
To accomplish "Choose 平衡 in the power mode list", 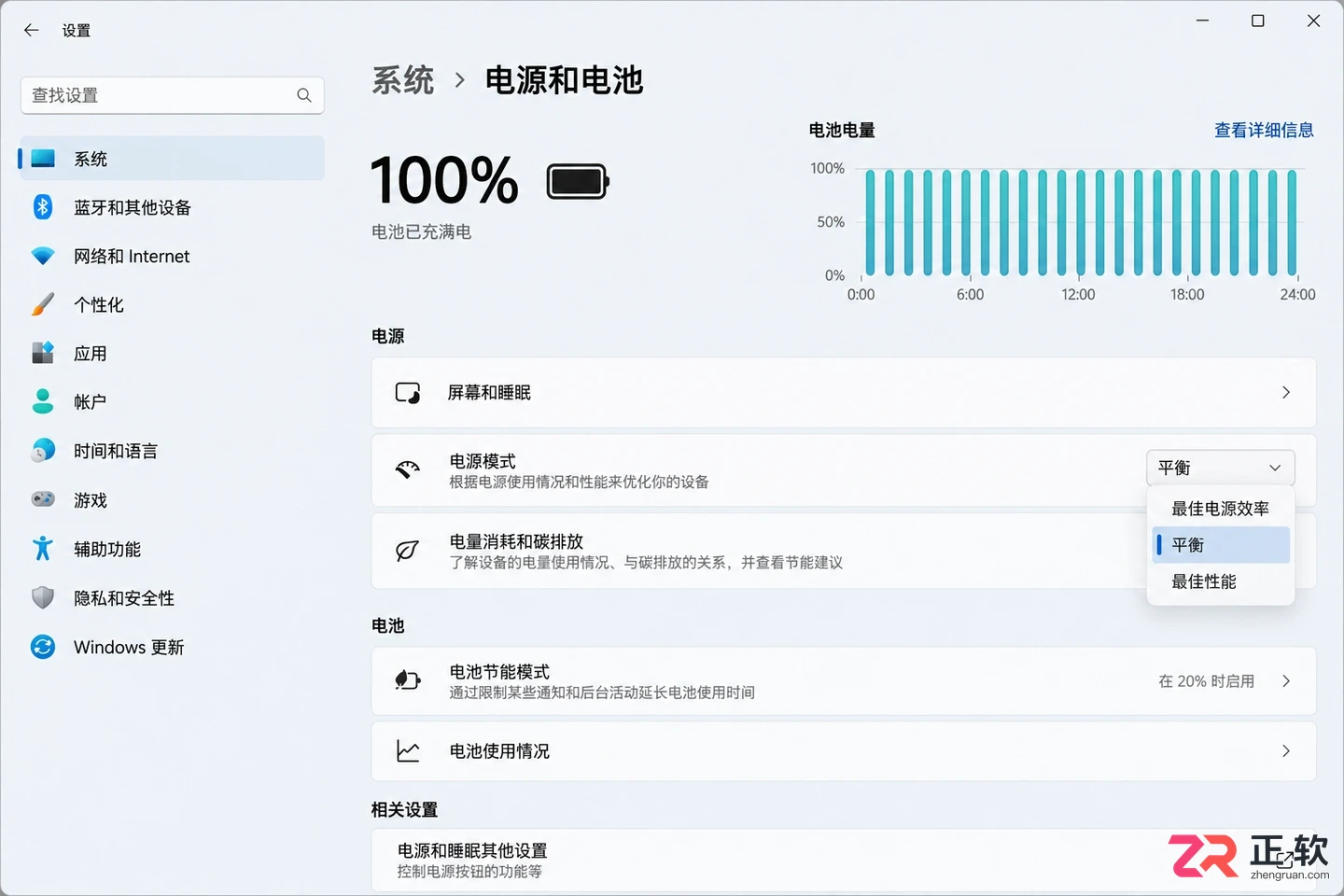I will click(x=1221, y=545).
